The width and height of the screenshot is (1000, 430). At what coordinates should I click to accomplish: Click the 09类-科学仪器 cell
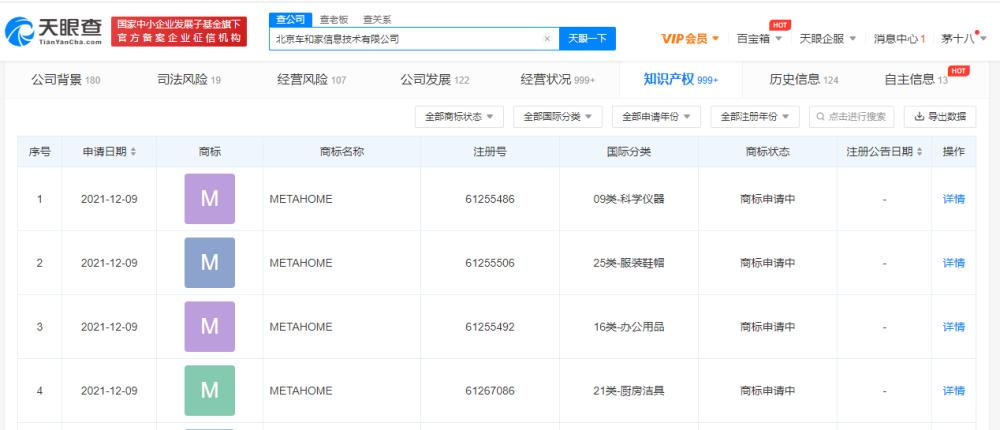pyautogui.click(x=629, y=199)
